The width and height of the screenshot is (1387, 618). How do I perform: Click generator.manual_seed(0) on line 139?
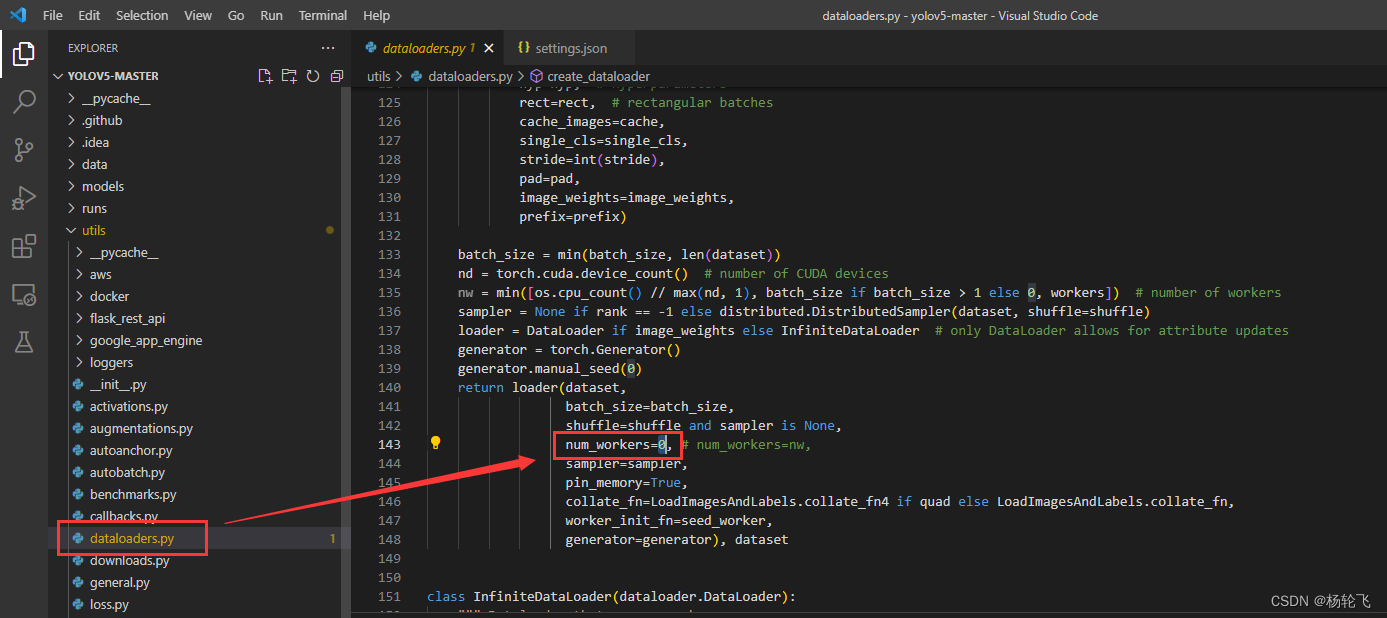tap(550, 368)
